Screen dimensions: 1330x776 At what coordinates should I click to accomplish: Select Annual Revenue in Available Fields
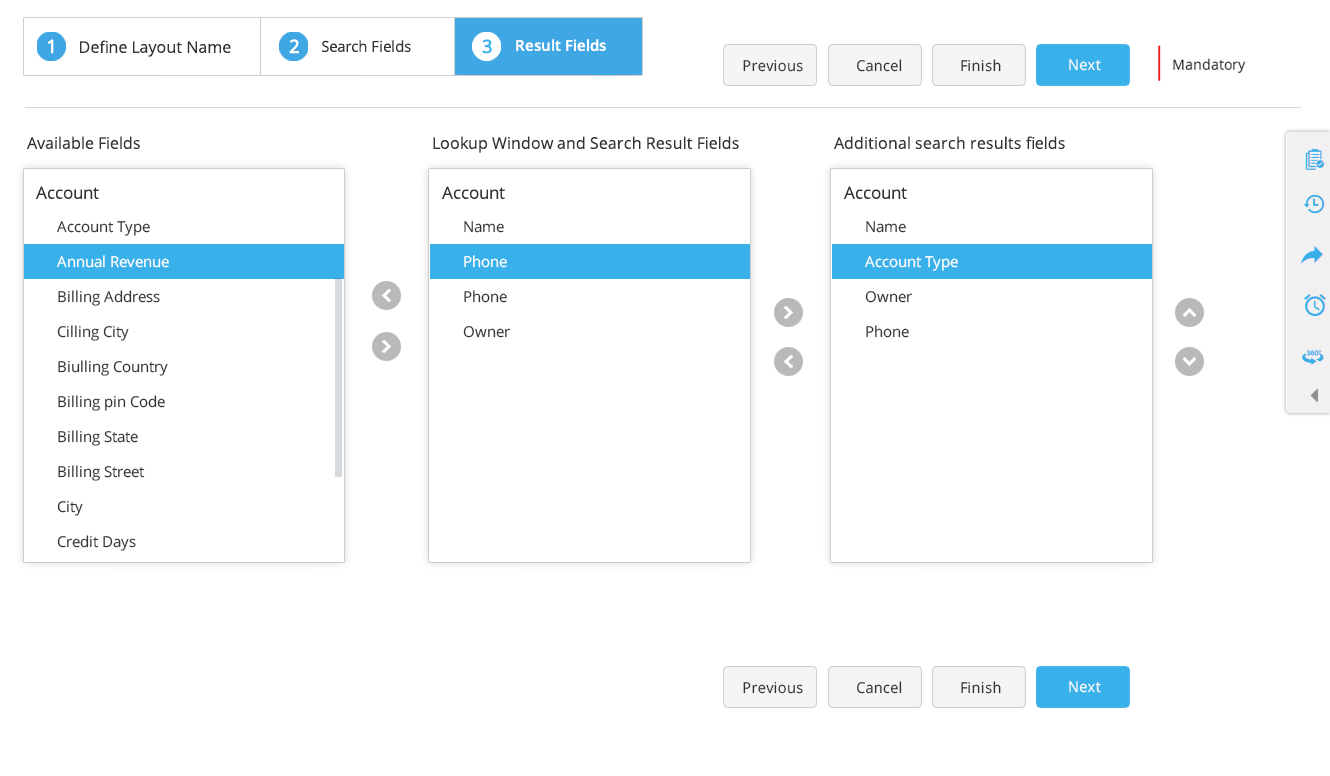click(184, 262)
